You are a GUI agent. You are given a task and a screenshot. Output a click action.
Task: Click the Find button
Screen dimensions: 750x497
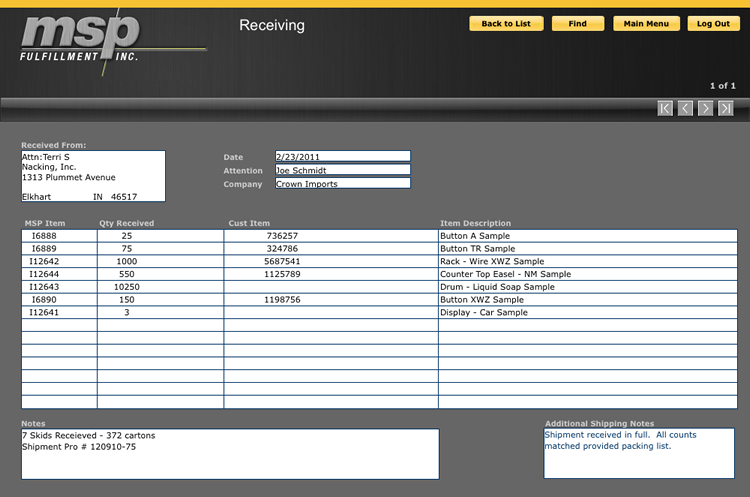point(577,23)
